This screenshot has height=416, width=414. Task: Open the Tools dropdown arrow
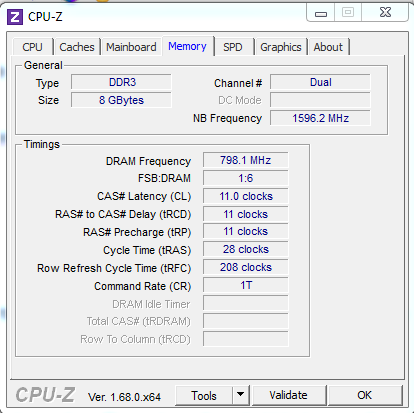(x=240, y=395)
